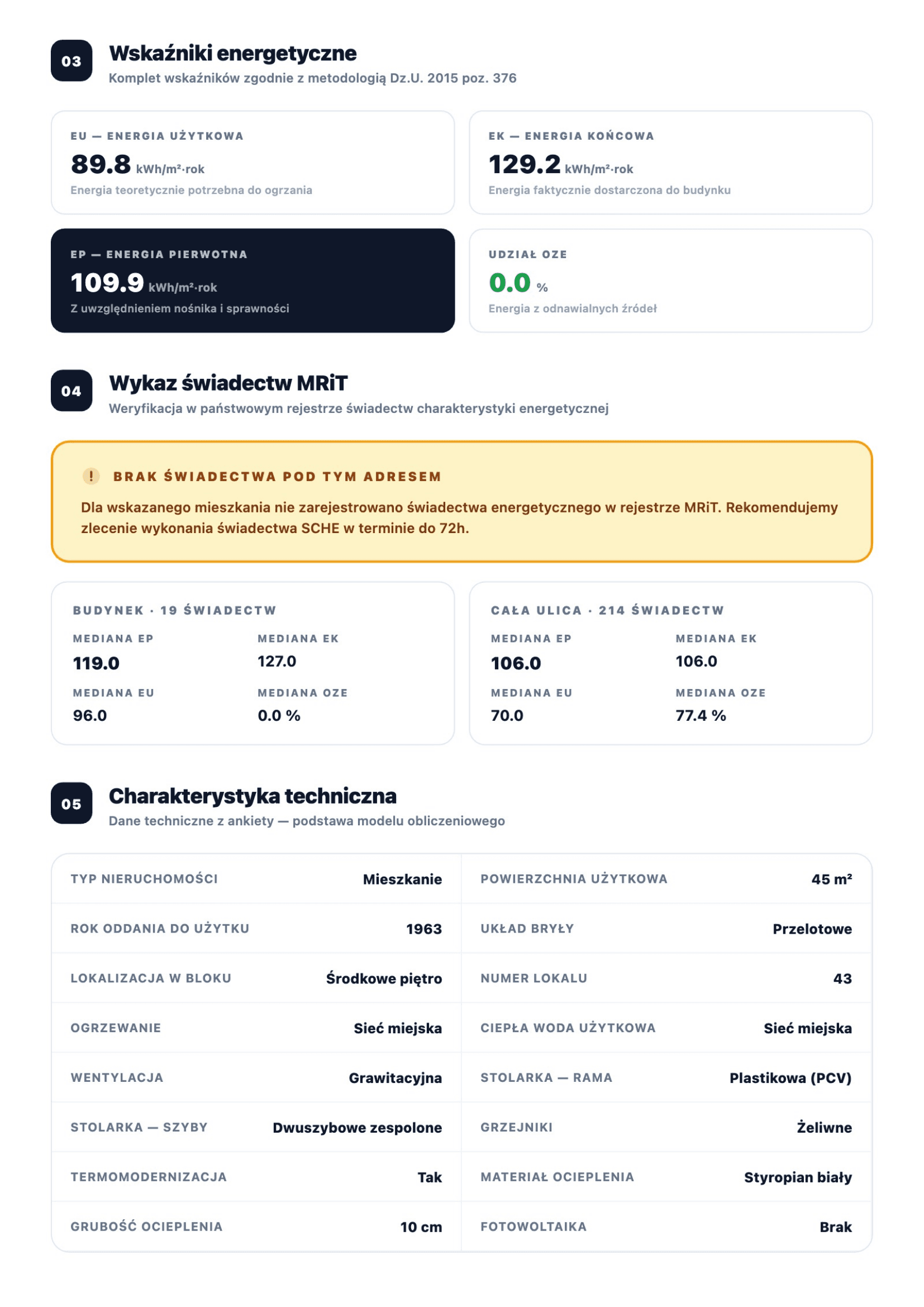Select the Fotowoltaika Brak row
924x1307 pixels.
666,1227
